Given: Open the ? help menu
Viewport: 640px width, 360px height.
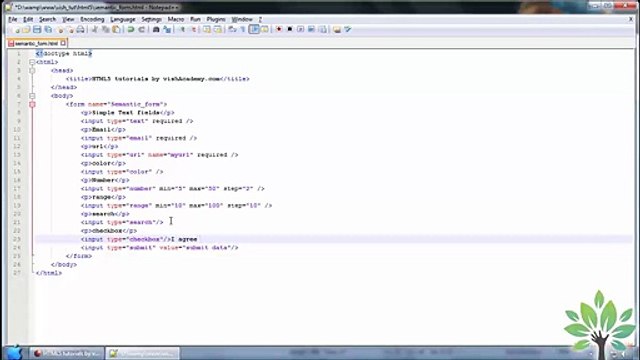Looking at the screenshot, I should [260, 19].
